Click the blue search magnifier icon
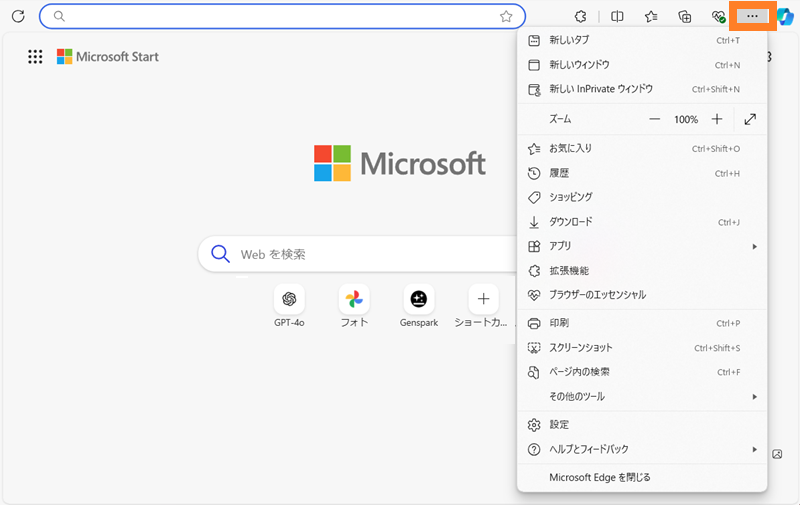Viewport: 800px width, 505px height. (220, 254)
